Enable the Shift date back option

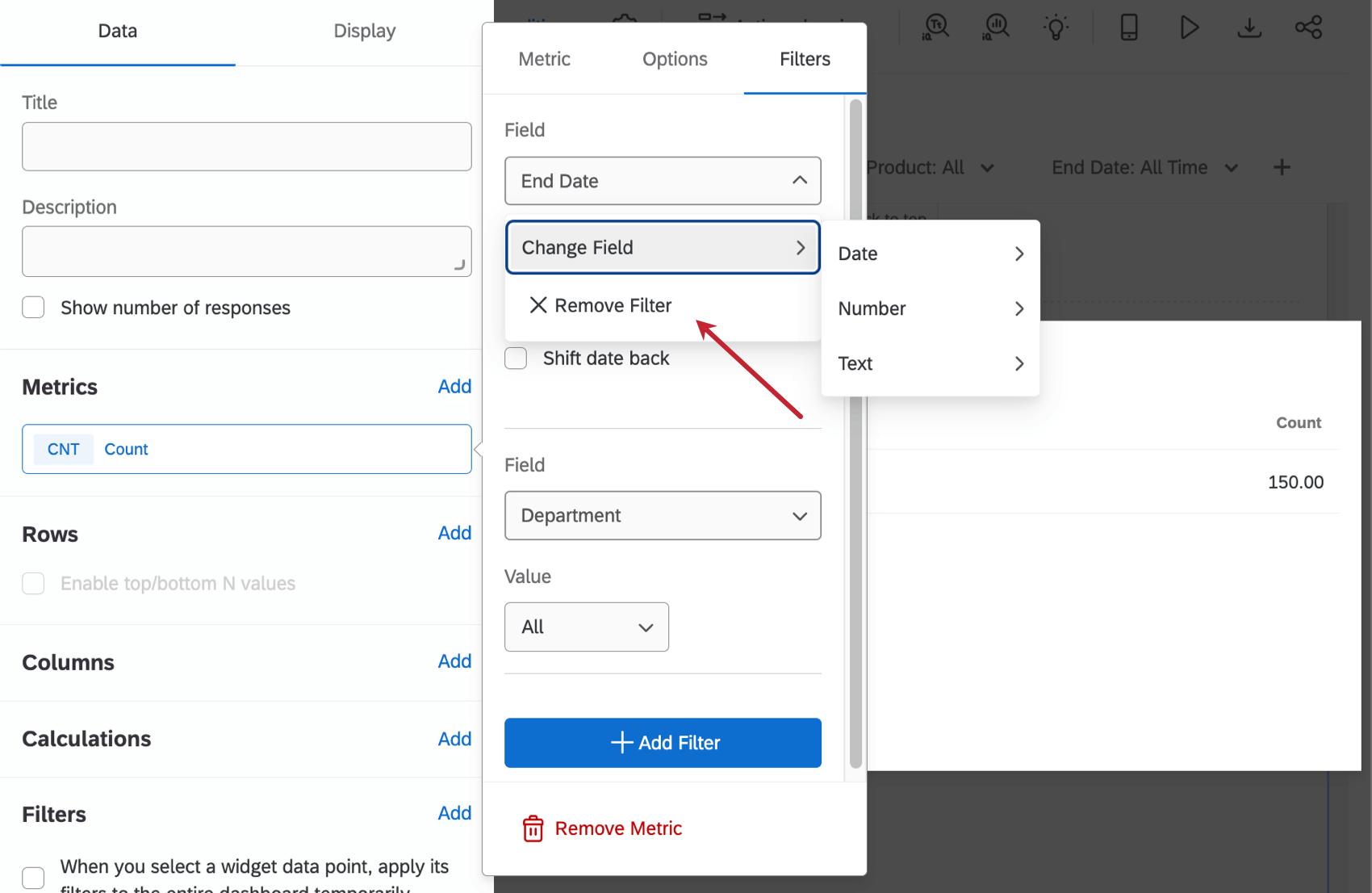click(516, 358)
